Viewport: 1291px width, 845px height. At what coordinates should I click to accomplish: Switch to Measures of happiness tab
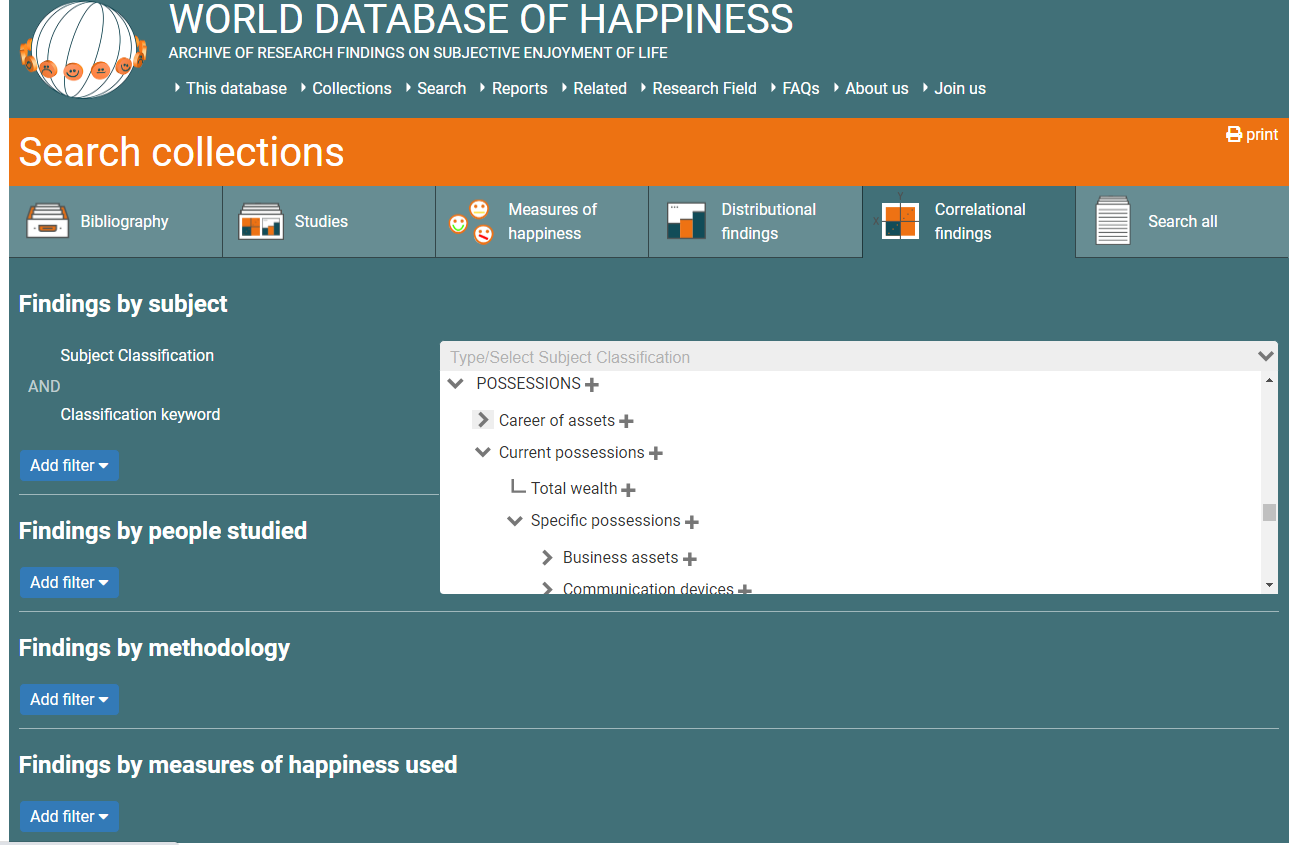(541, 222)
